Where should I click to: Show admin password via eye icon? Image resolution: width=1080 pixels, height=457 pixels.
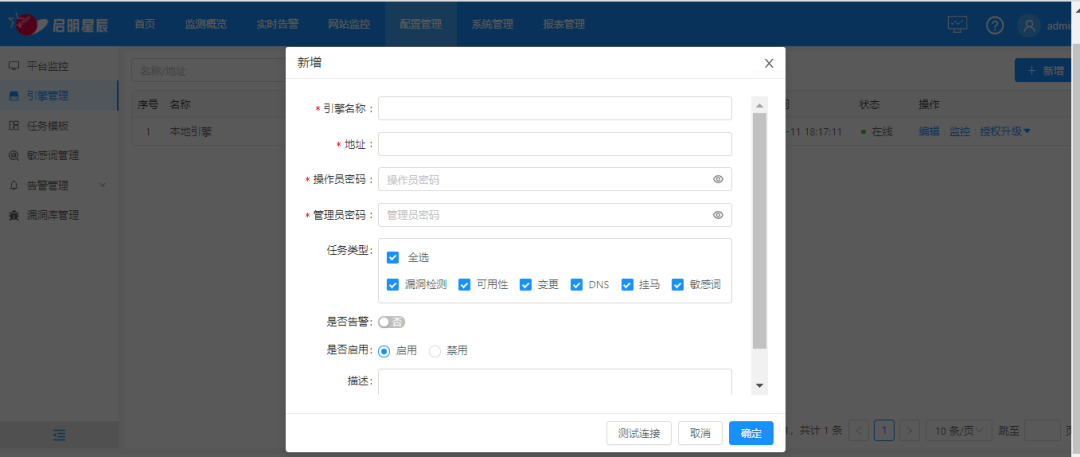point(717,215)
